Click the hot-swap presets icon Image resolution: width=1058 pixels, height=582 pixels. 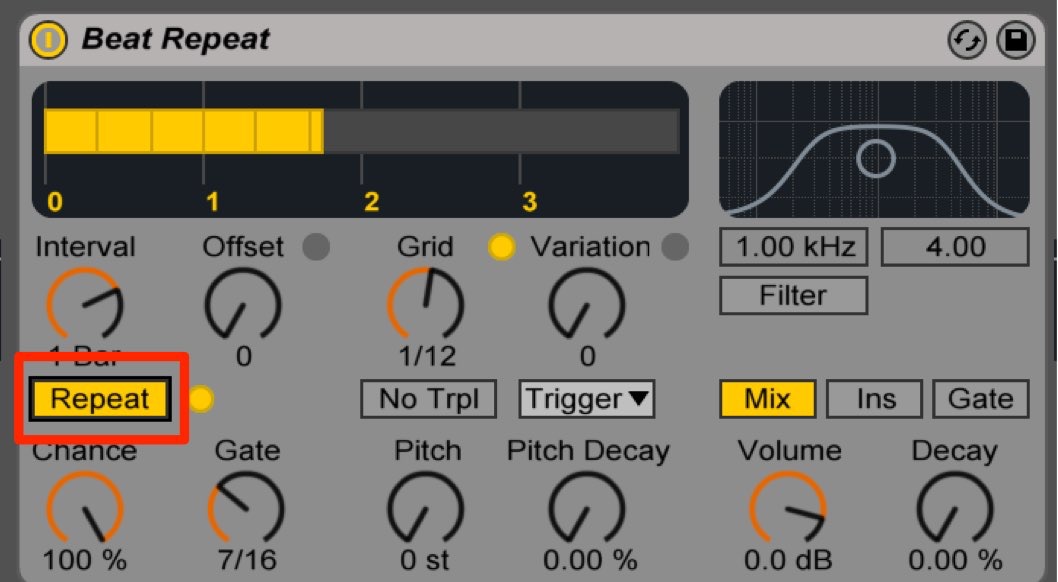pos(966,40)
